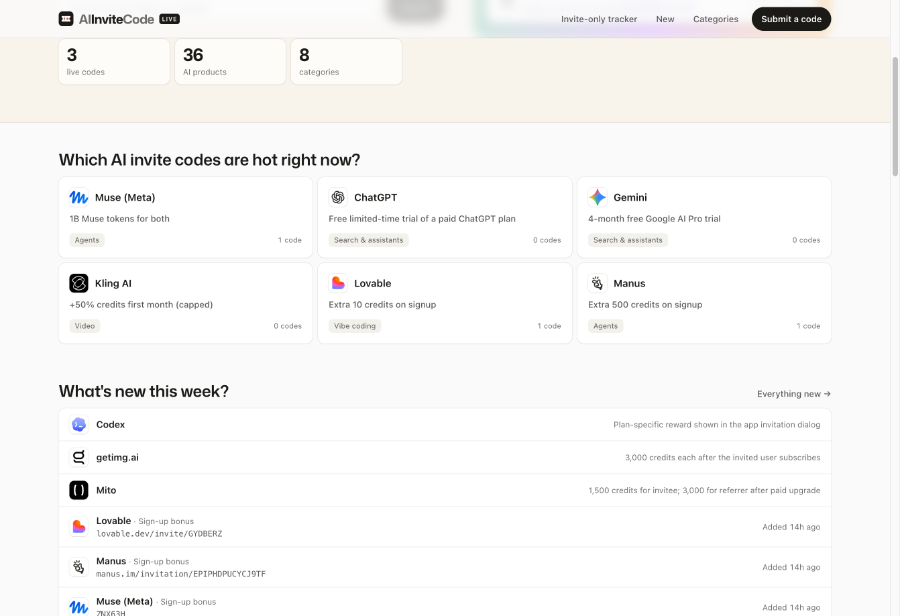Select the Search & assistants tag on ChatGPT card
900x616 pixels.
tap(368, 240)
